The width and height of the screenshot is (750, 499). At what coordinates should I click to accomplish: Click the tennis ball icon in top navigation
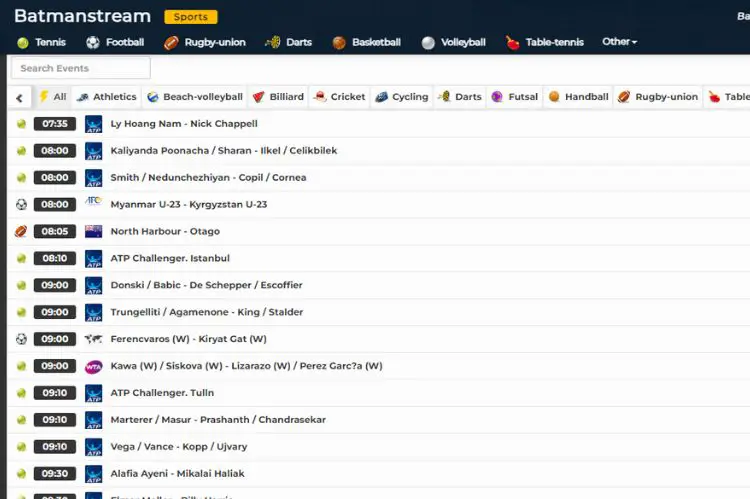[22, 43]
